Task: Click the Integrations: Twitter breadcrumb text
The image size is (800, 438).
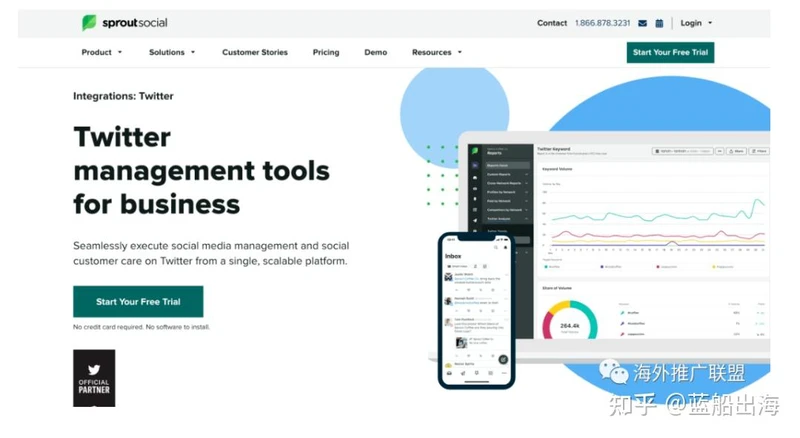Action: point(123,96)
